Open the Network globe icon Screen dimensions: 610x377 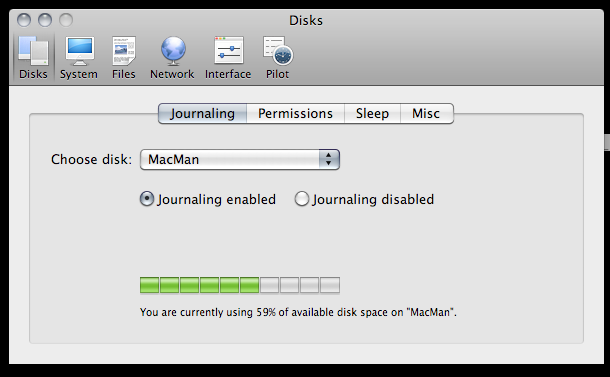173,51
